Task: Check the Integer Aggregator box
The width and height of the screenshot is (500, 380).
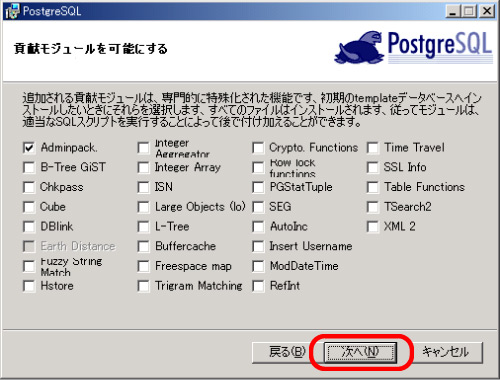Action: click(144, 148)
